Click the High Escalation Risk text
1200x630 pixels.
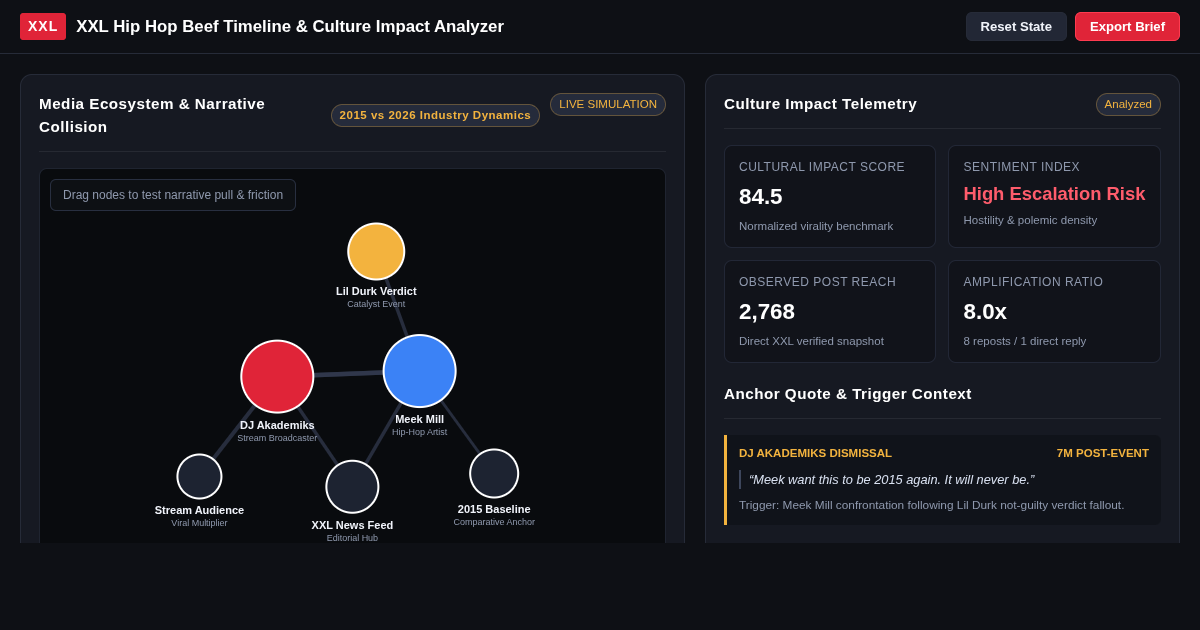point(1054,194)
